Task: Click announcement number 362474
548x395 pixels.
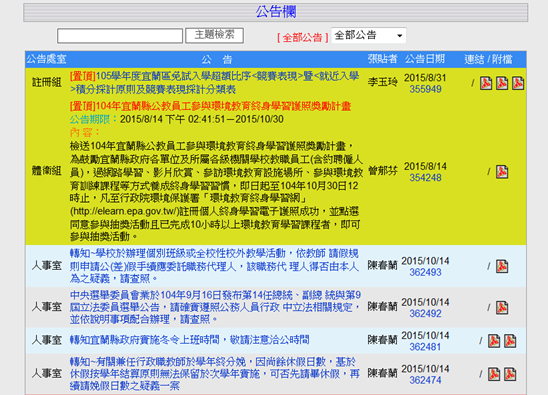Action: click(x=425, y=380)
